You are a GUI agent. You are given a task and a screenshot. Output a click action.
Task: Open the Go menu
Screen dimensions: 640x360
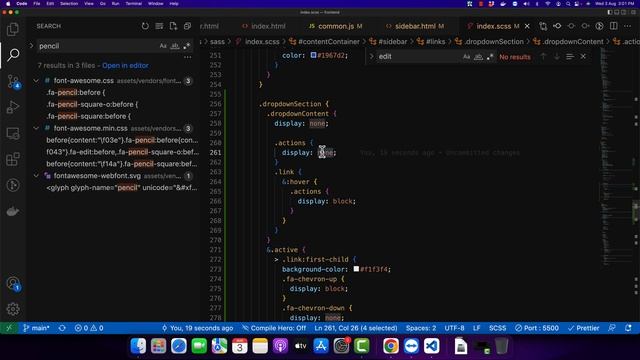[103, 4]
